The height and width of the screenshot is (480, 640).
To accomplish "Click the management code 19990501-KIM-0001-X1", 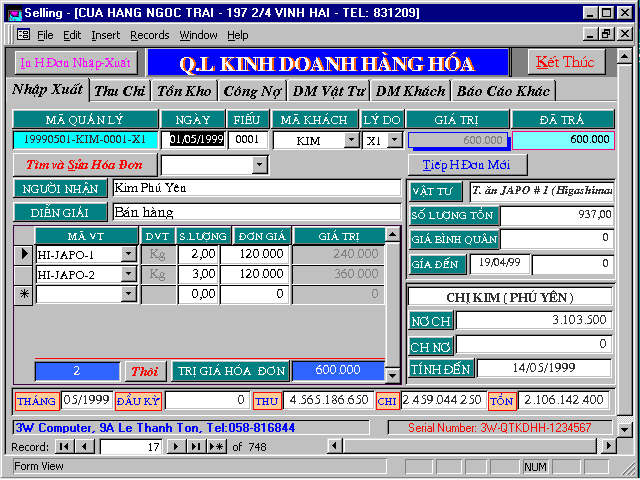I will (85, 140).
